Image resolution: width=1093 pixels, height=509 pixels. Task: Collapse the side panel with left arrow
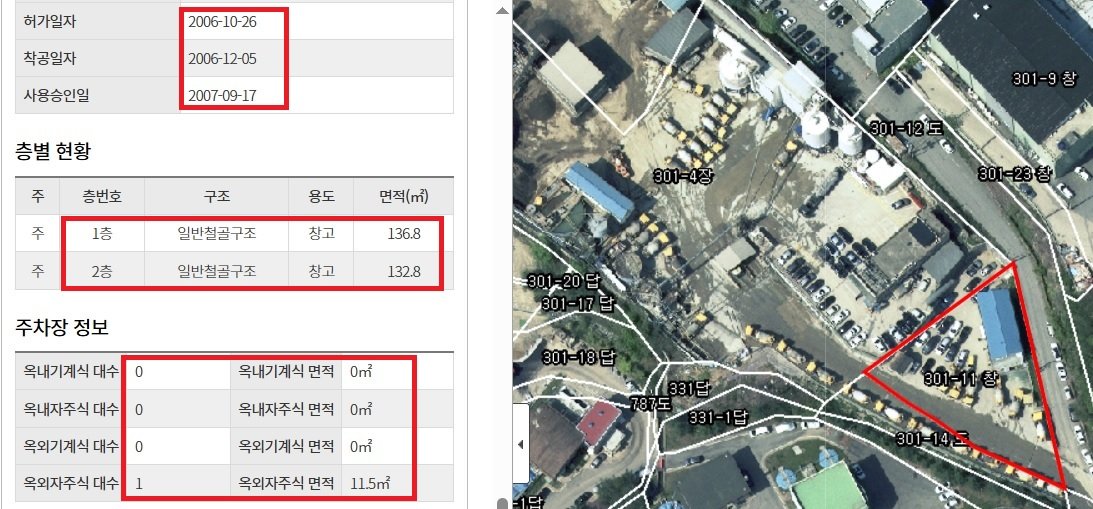tap(520, 443)
